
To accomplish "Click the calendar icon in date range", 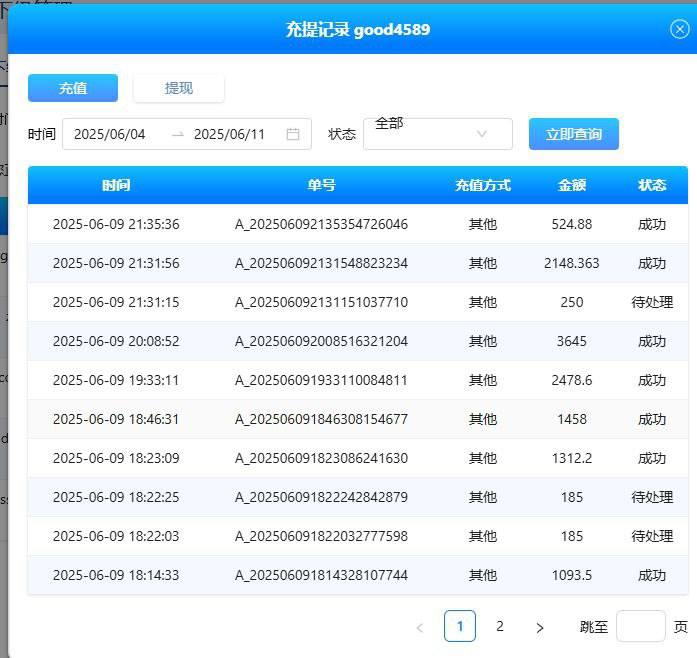I will coord(293,134).
